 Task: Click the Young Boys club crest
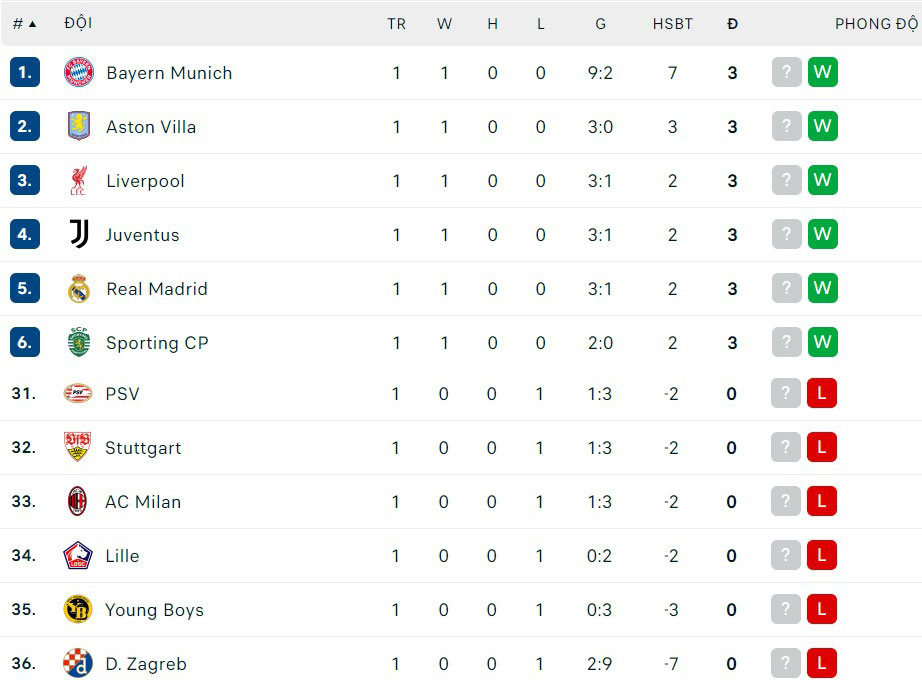[x=78, y=609]
